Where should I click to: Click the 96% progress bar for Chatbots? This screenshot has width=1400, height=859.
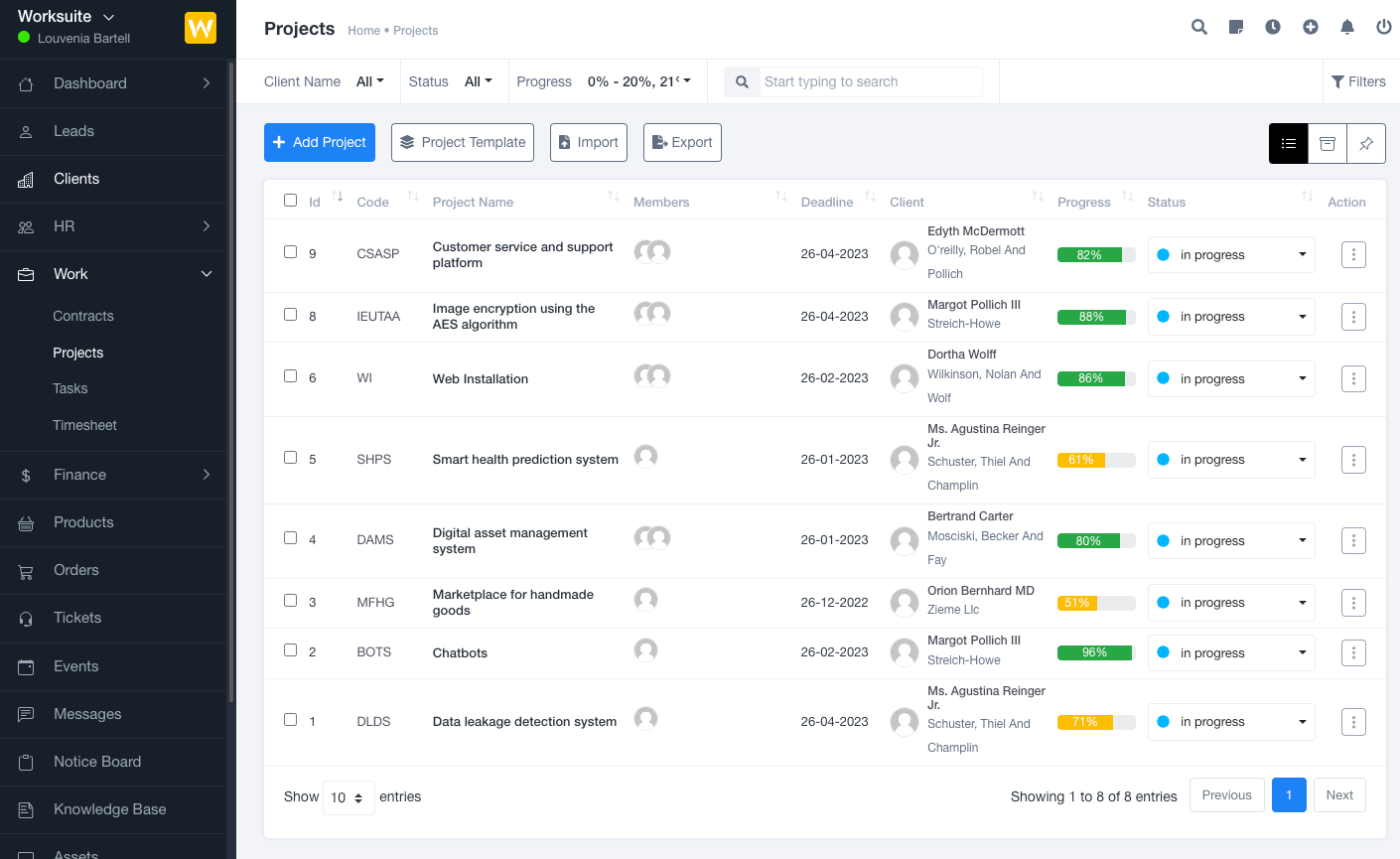1095,652
